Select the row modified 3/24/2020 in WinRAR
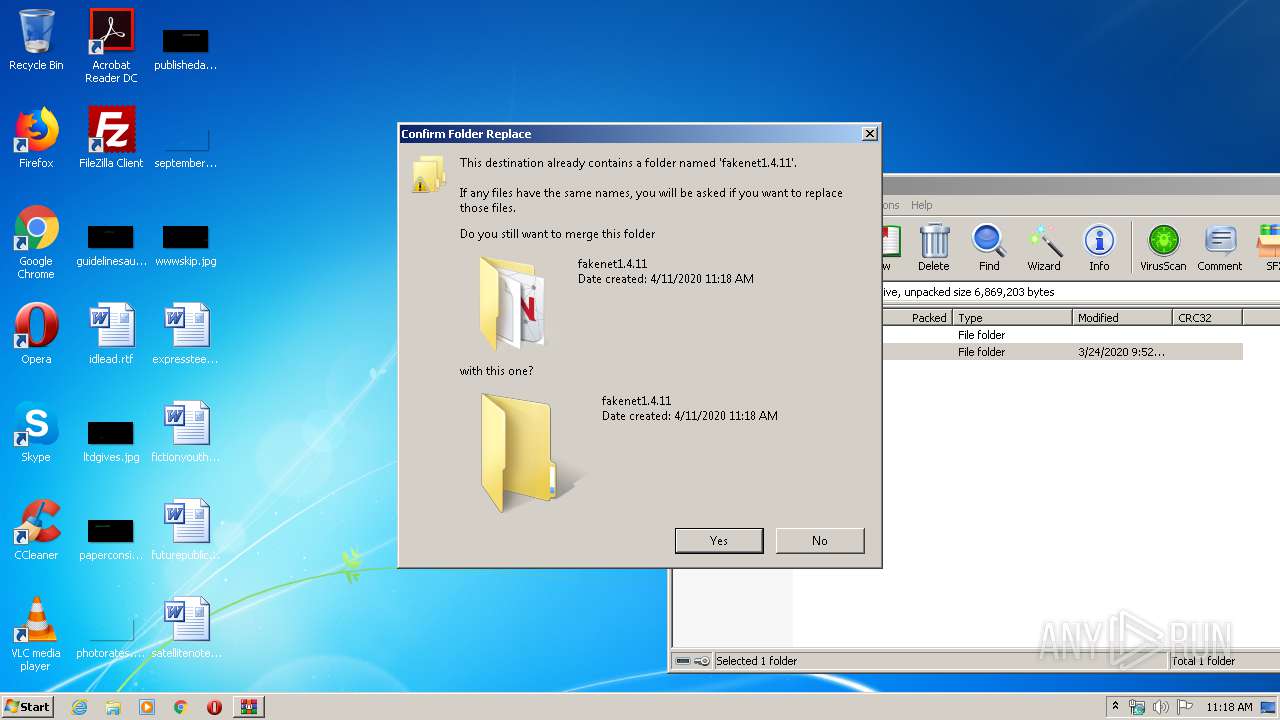Image resolution: width=1280 pixels, height=720 pixels. (x=1062, y=352)
